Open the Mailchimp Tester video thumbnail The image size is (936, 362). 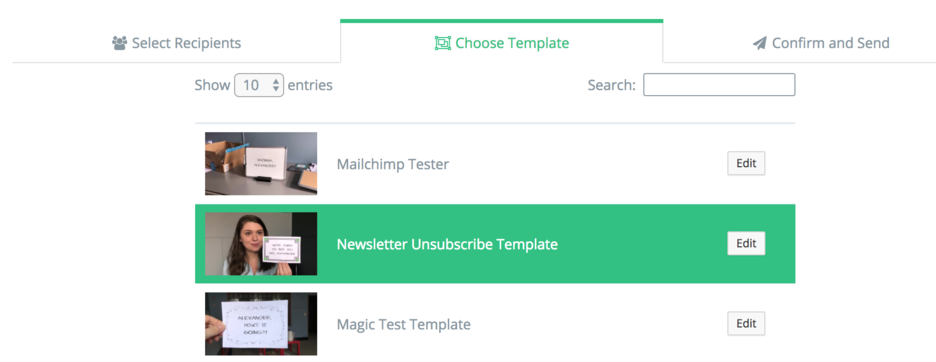(x=261, y=164)
